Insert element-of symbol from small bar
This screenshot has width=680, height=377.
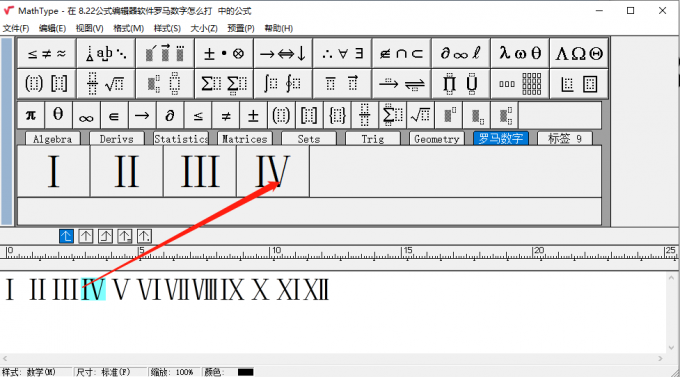(114, 115)
